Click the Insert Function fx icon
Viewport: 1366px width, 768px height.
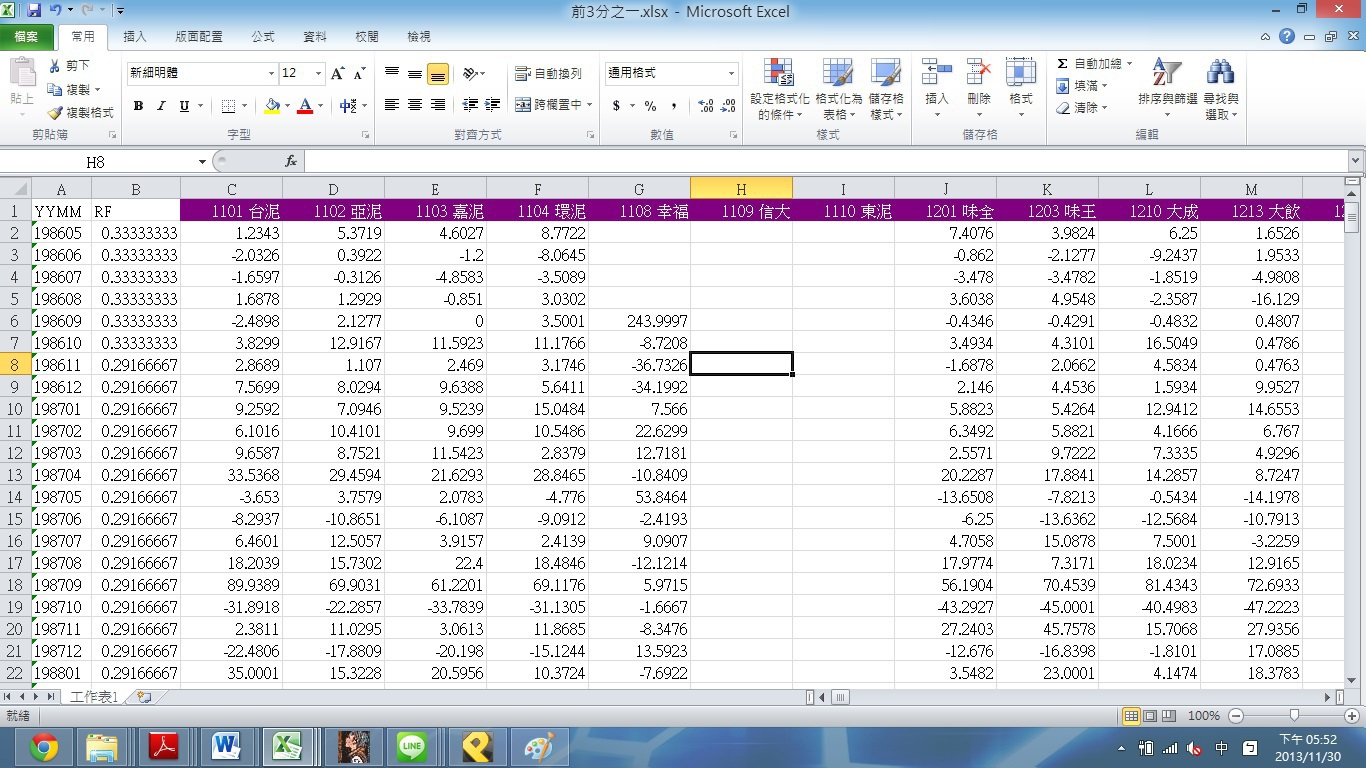pos(291,161)
